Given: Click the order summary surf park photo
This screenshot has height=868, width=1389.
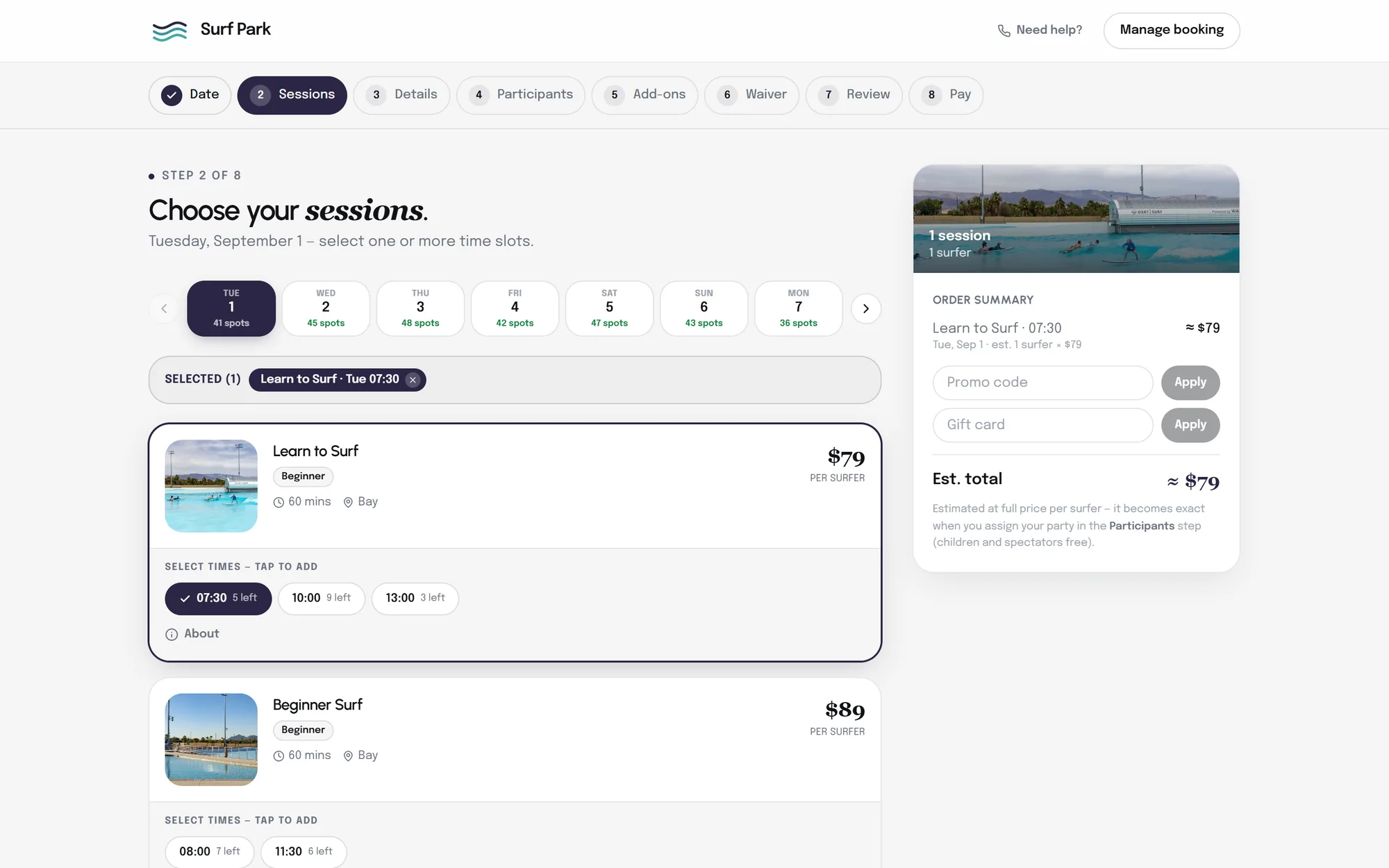Looking at the screenshot, I should (x=1076, y=219).
